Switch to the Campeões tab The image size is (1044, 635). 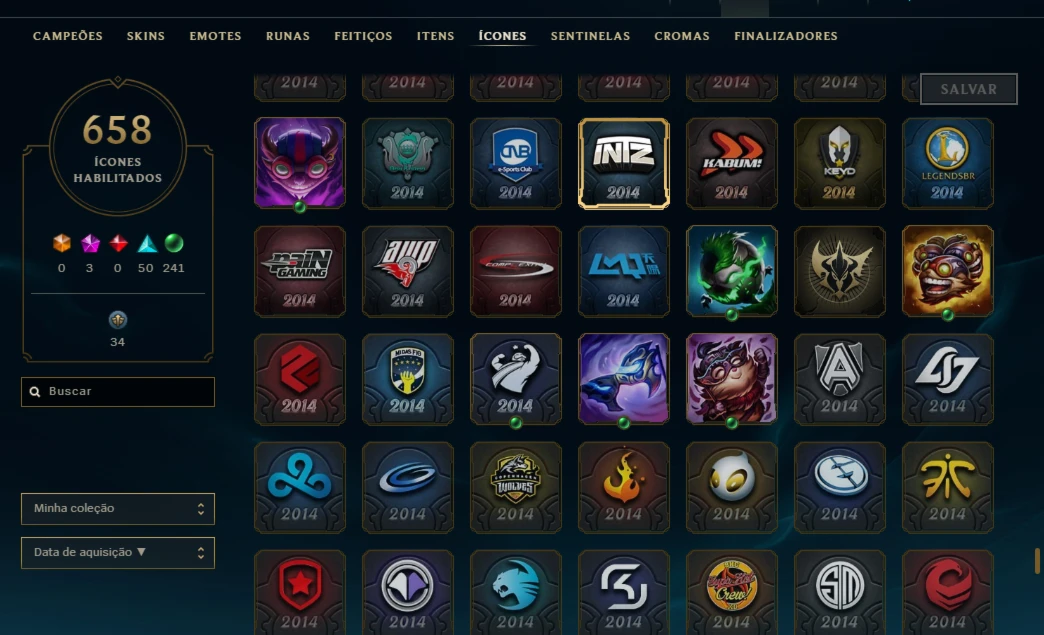[x=68, y=36]
